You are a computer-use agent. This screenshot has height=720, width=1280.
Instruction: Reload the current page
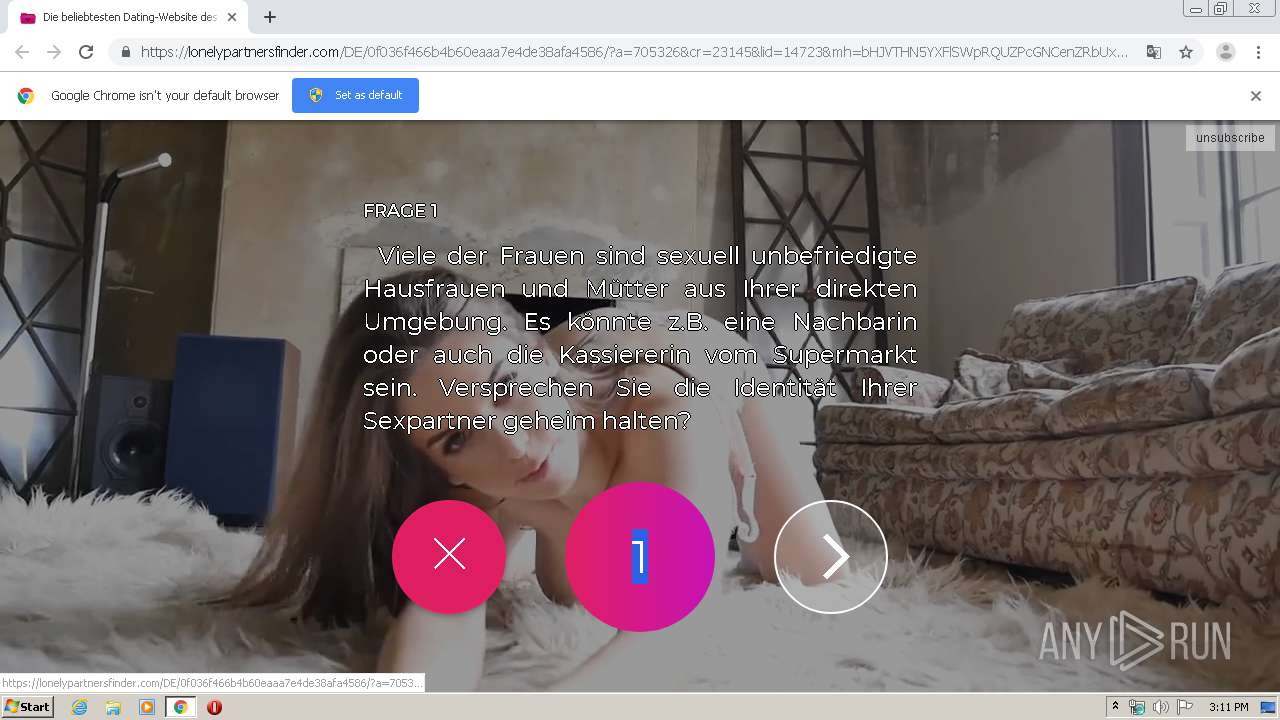point(86,52)
